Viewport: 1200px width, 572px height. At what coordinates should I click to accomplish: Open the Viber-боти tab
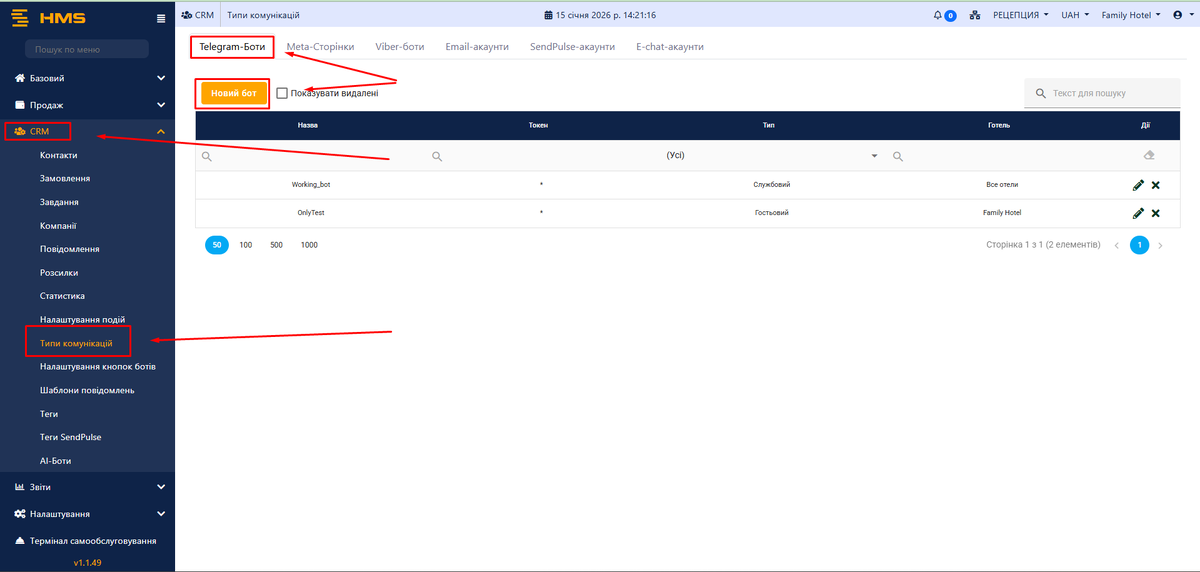click(399, 47)
